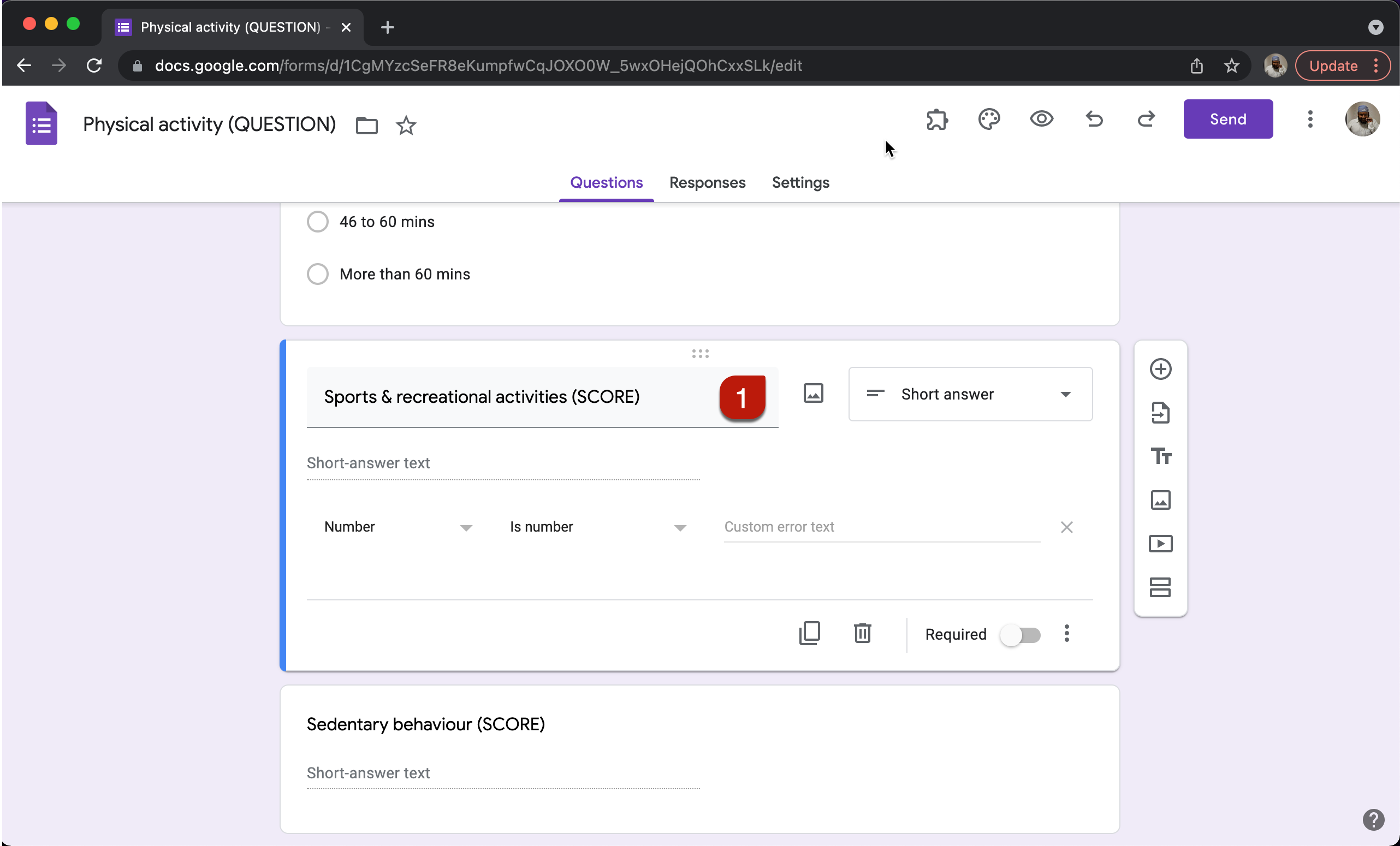Click the add image to form icon
Image resolution: width=1400 pixels, height=846 pixels.
point(1160,500)
